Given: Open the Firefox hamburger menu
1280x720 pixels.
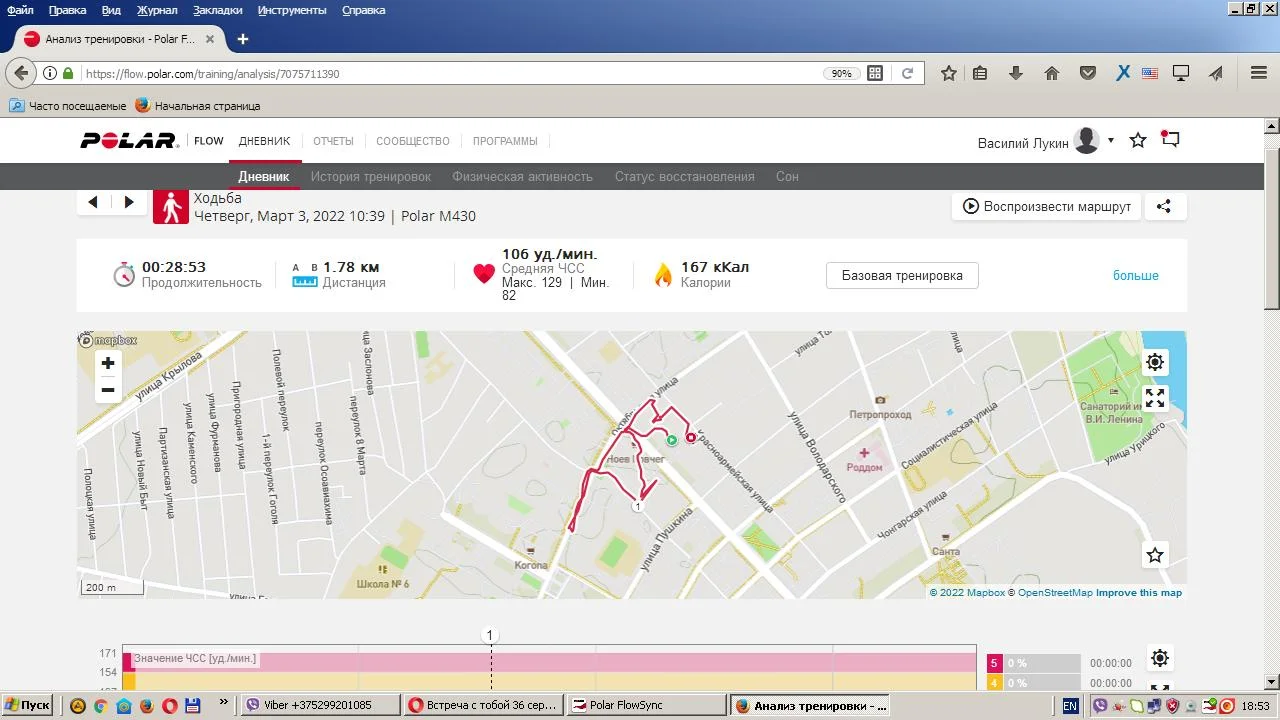Looking at the screenshot, I should tap(1259, 73).
